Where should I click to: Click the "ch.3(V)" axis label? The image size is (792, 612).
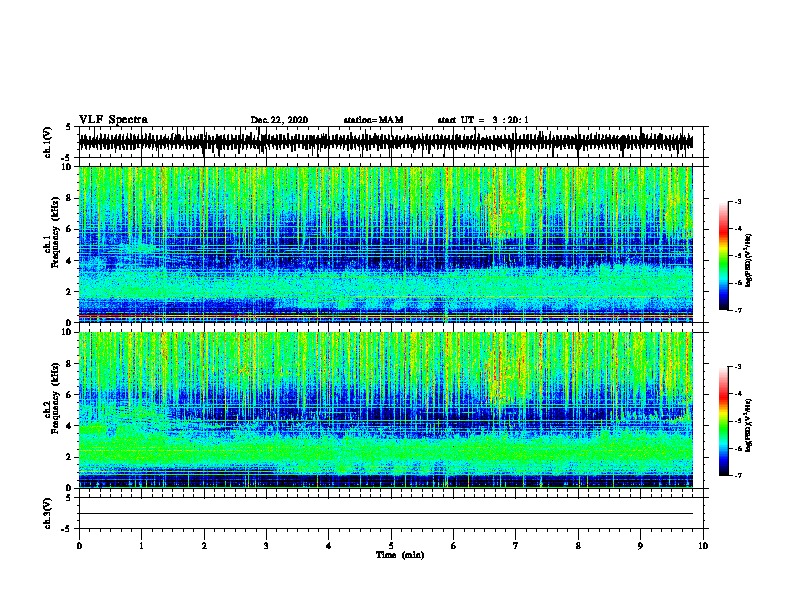coord(47,513)
